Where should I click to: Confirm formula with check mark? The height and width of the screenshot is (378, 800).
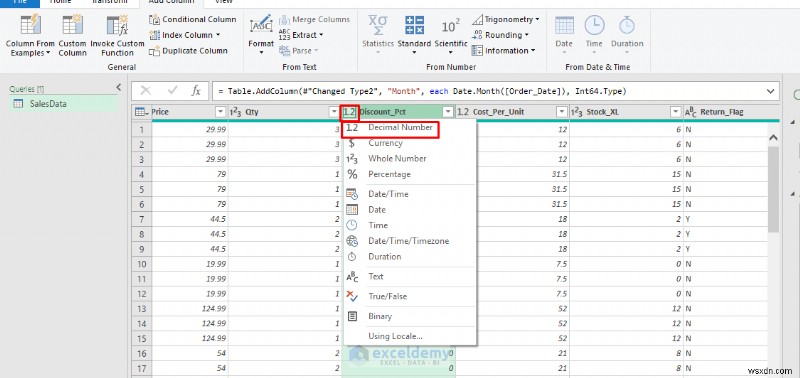pos(172,91)
